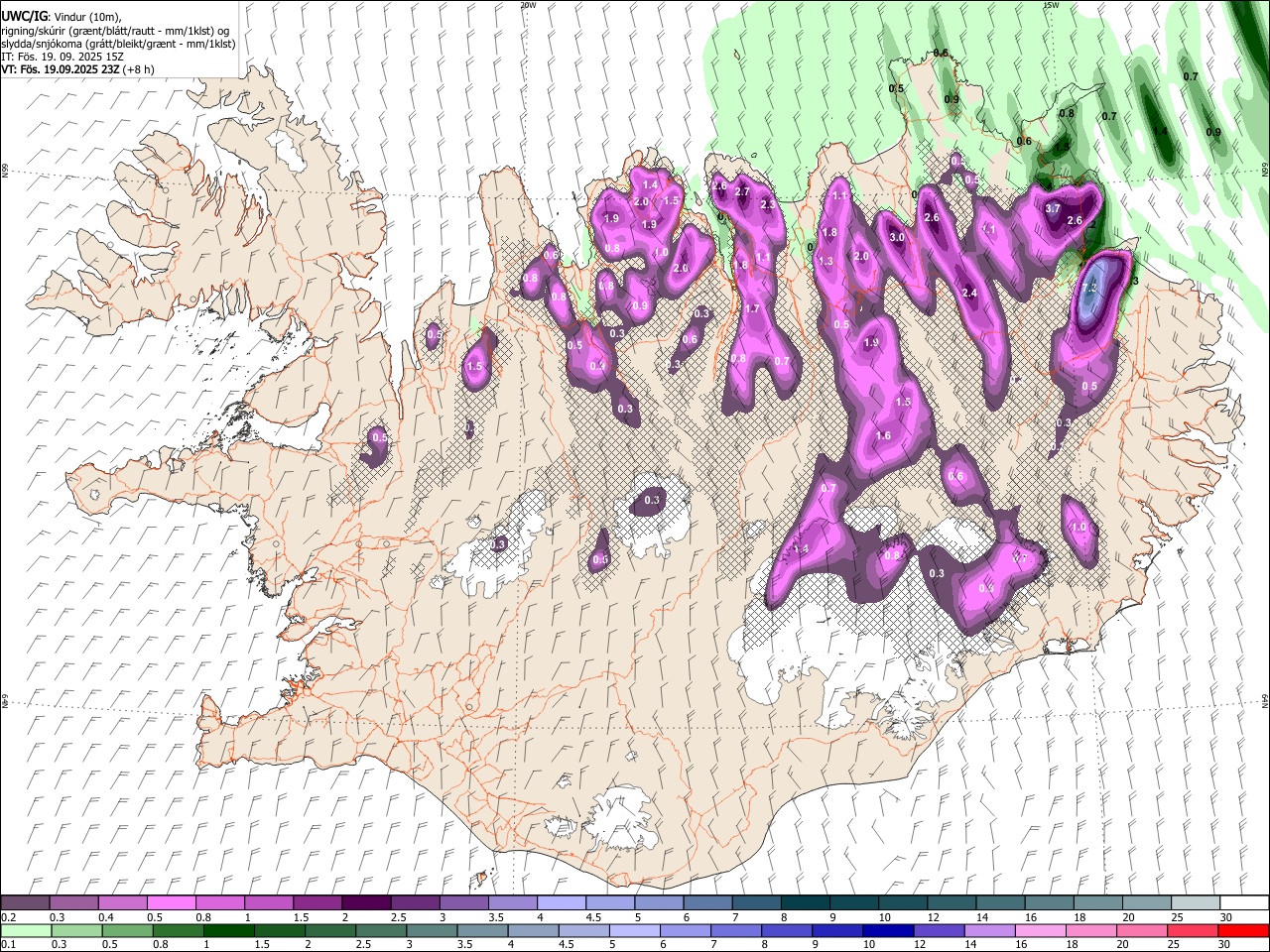Image resolution: width=1270 pixels, height=952 pixels.
Task: Click the 15W longitude label
Action: (1051, 5)
